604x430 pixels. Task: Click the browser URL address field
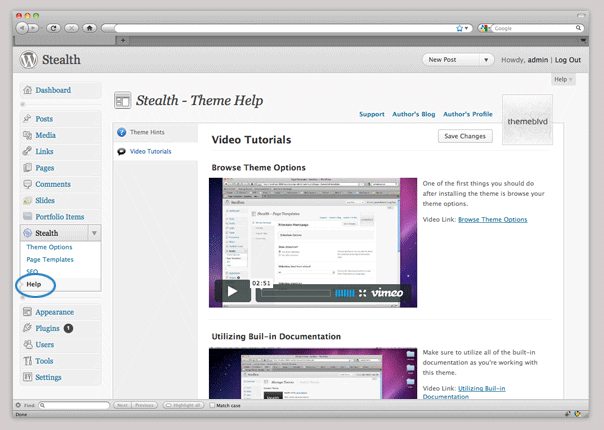click(x=284, y=28)
